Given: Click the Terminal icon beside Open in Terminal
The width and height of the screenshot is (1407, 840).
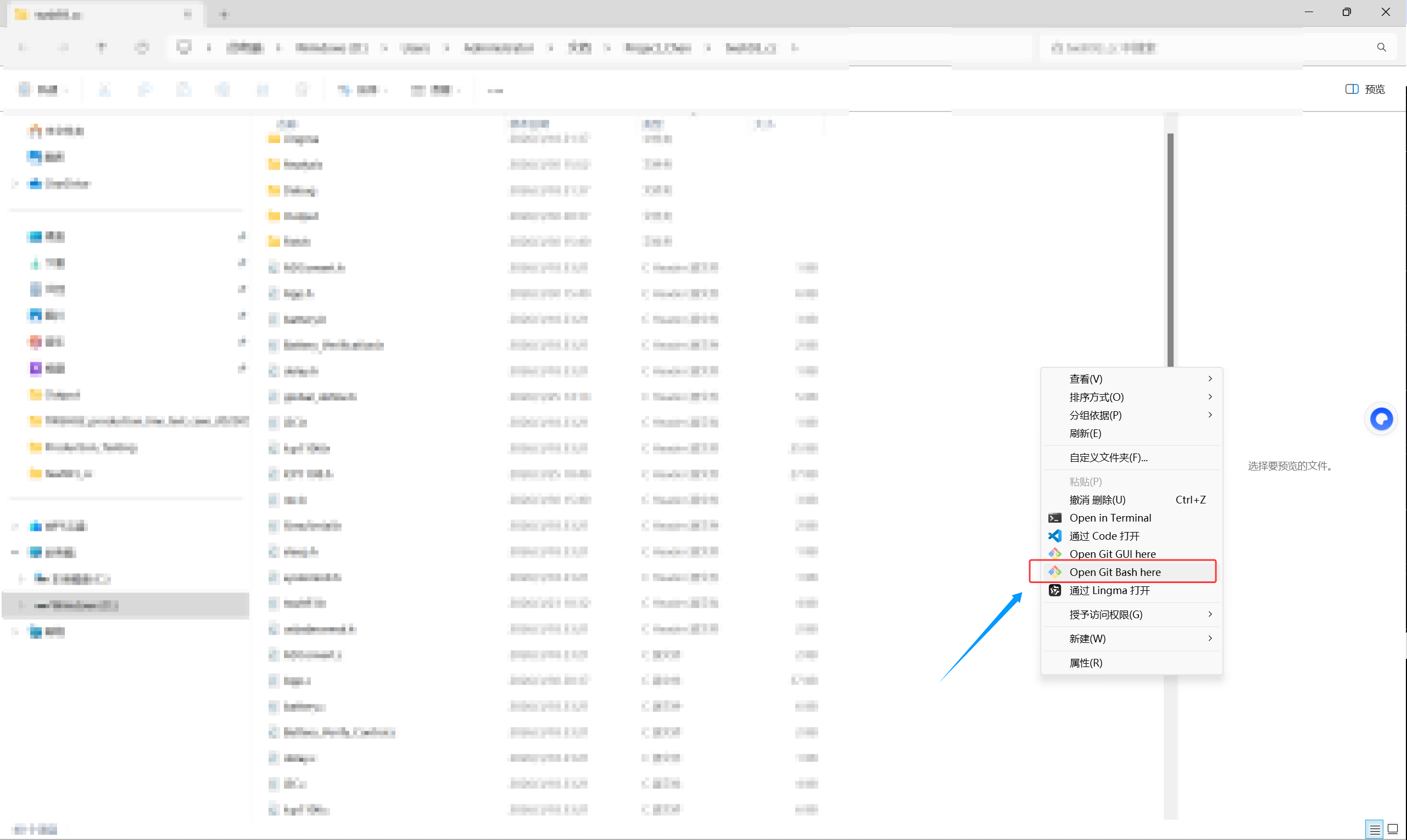Looking at the screenshot, I should point(1054,517).
